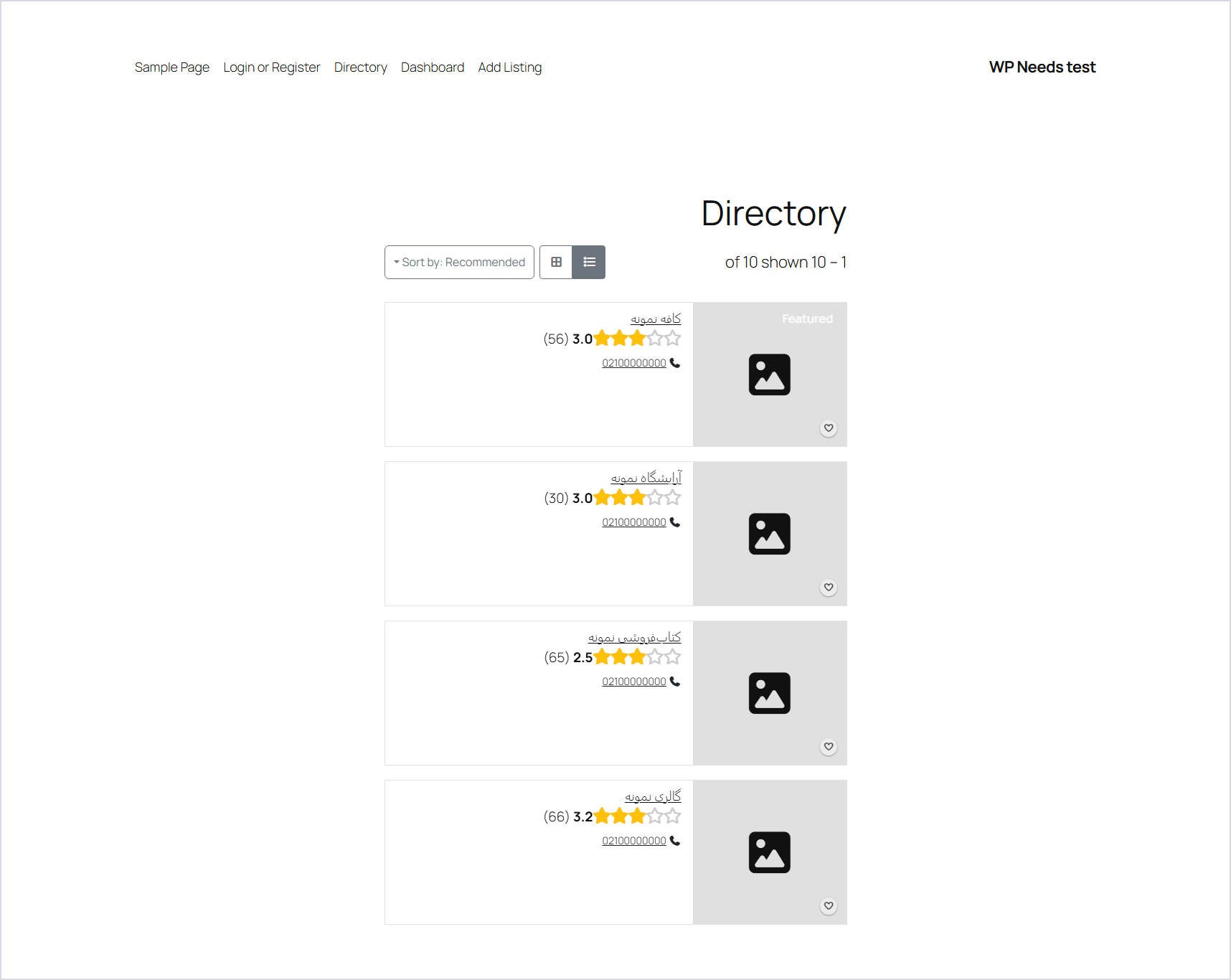Click star rating of listing with 66 reviews
This screenshot has width=1231, height=980.
pyautogui.click(x=638, y=816)
